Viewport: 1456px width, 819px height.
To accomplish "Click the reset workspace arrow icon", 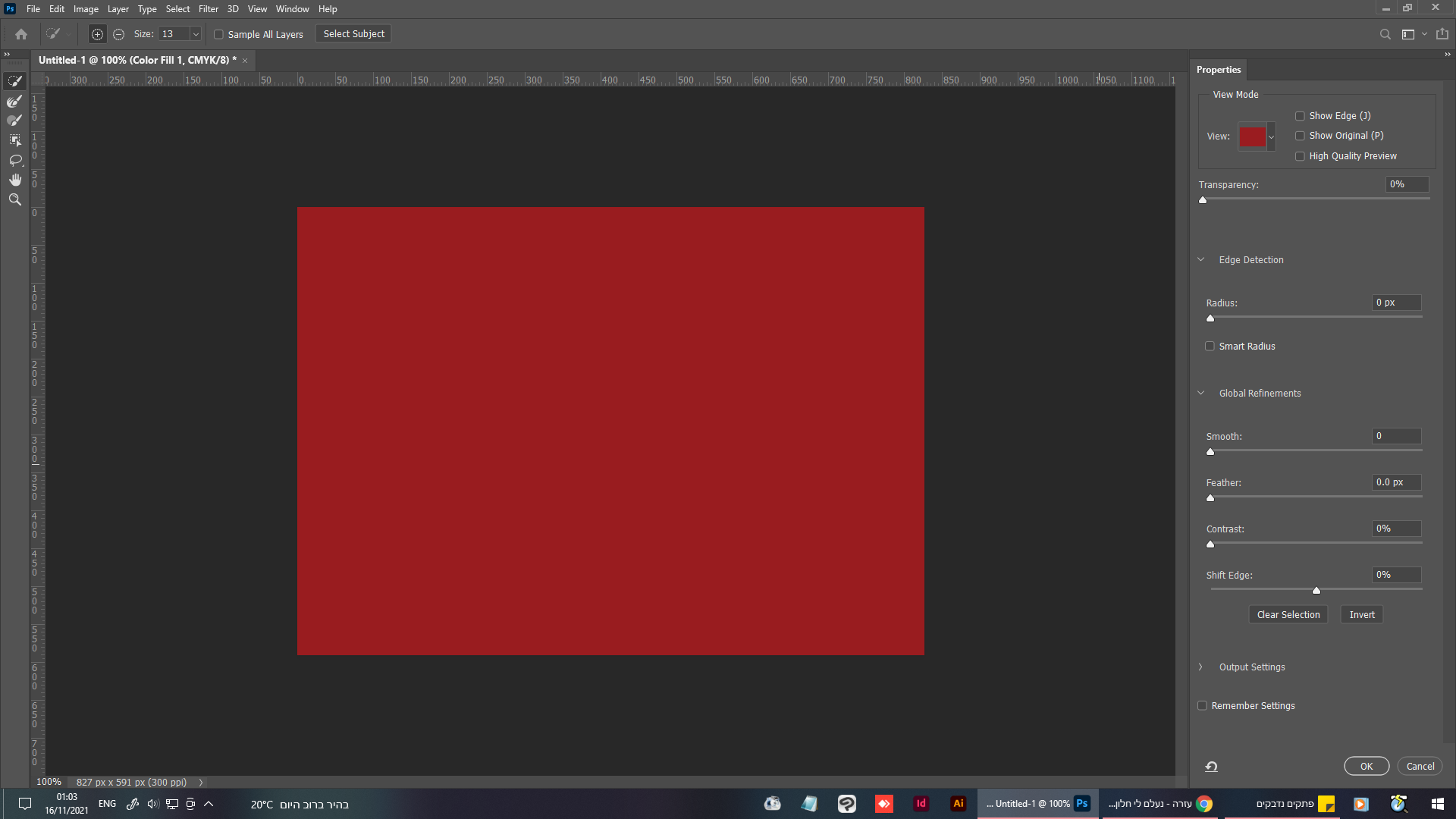I will tap(1211, 767).
